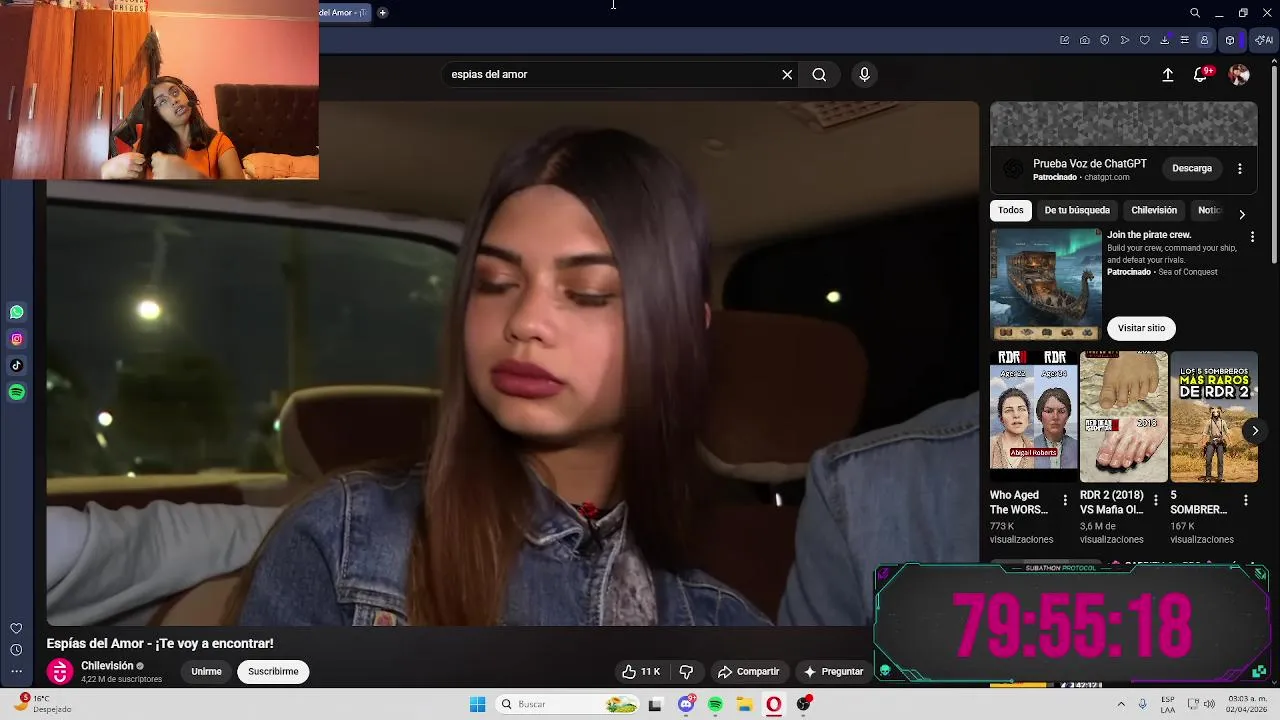Click Visitar sitio on pirate ad
The image size is (1280, 720).
(x=1141, y=328)
